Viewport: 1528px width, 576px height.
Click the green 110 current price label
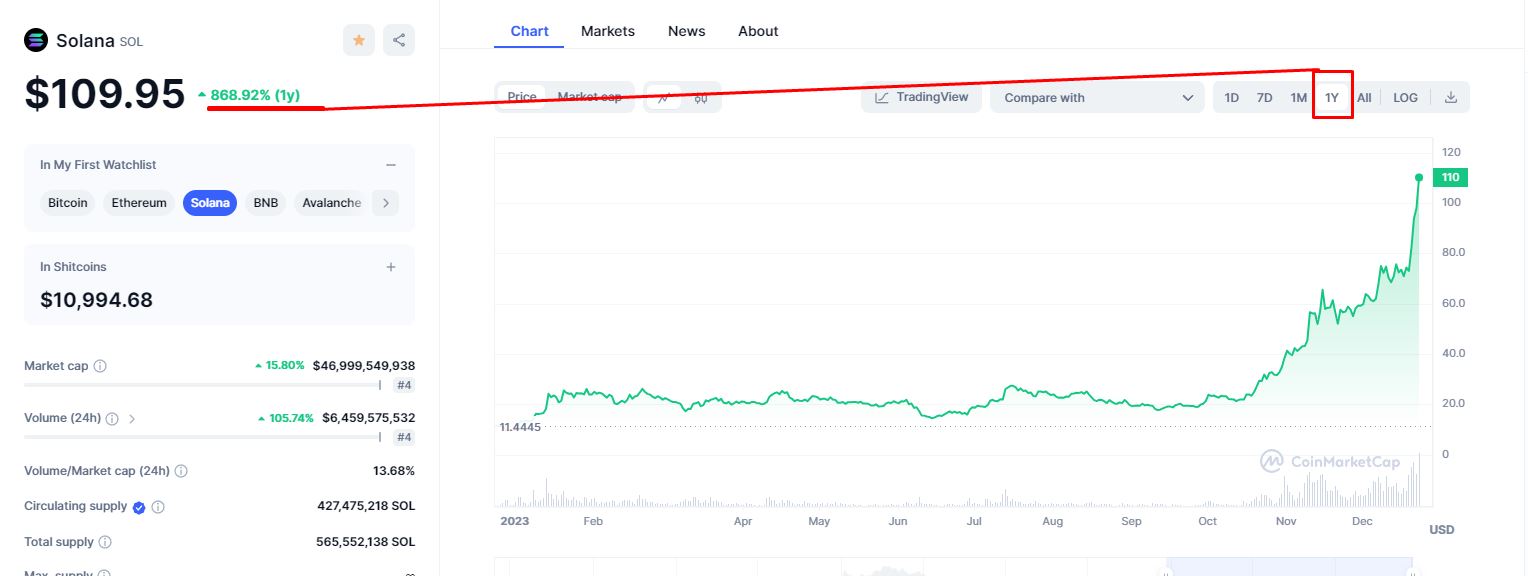(x=1450, y=177)
